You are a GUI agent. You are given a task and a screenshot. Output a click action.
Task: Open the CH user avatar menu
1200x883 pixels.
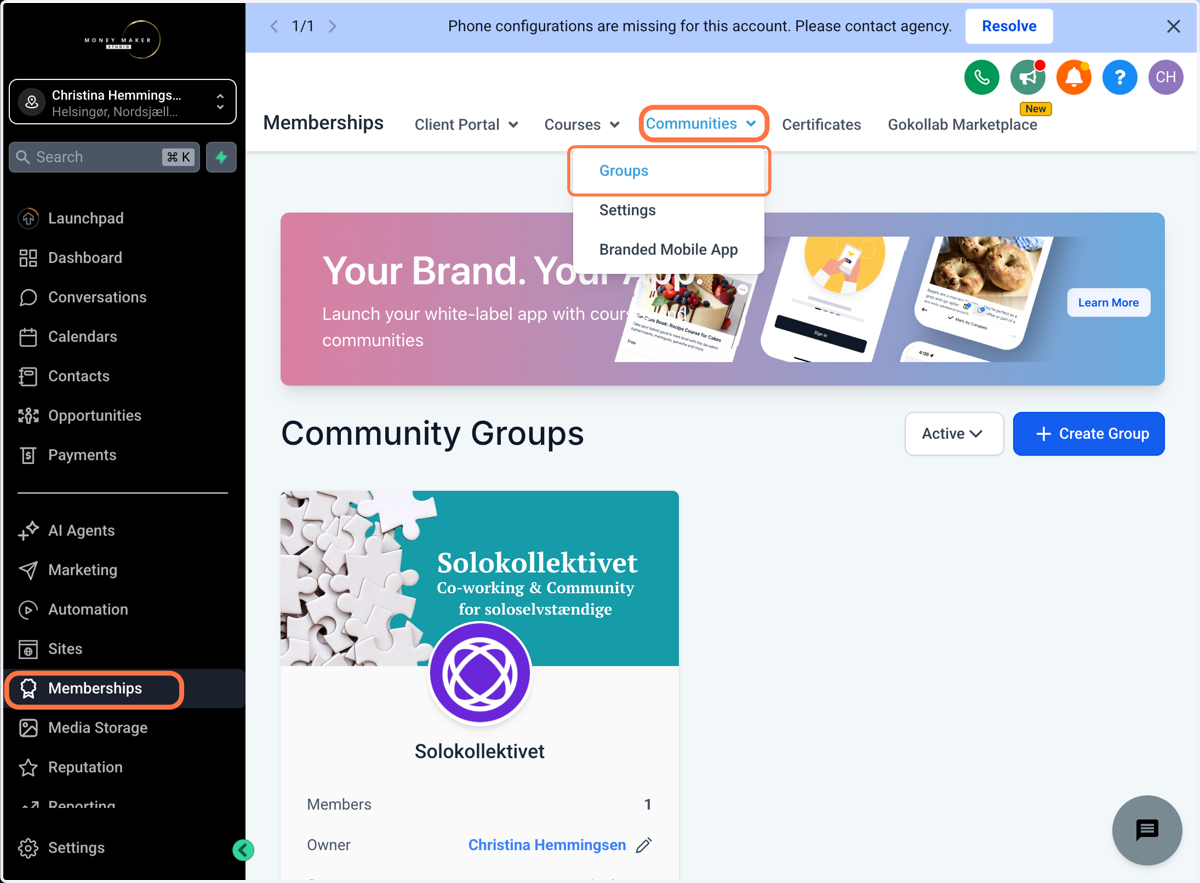1166,77
